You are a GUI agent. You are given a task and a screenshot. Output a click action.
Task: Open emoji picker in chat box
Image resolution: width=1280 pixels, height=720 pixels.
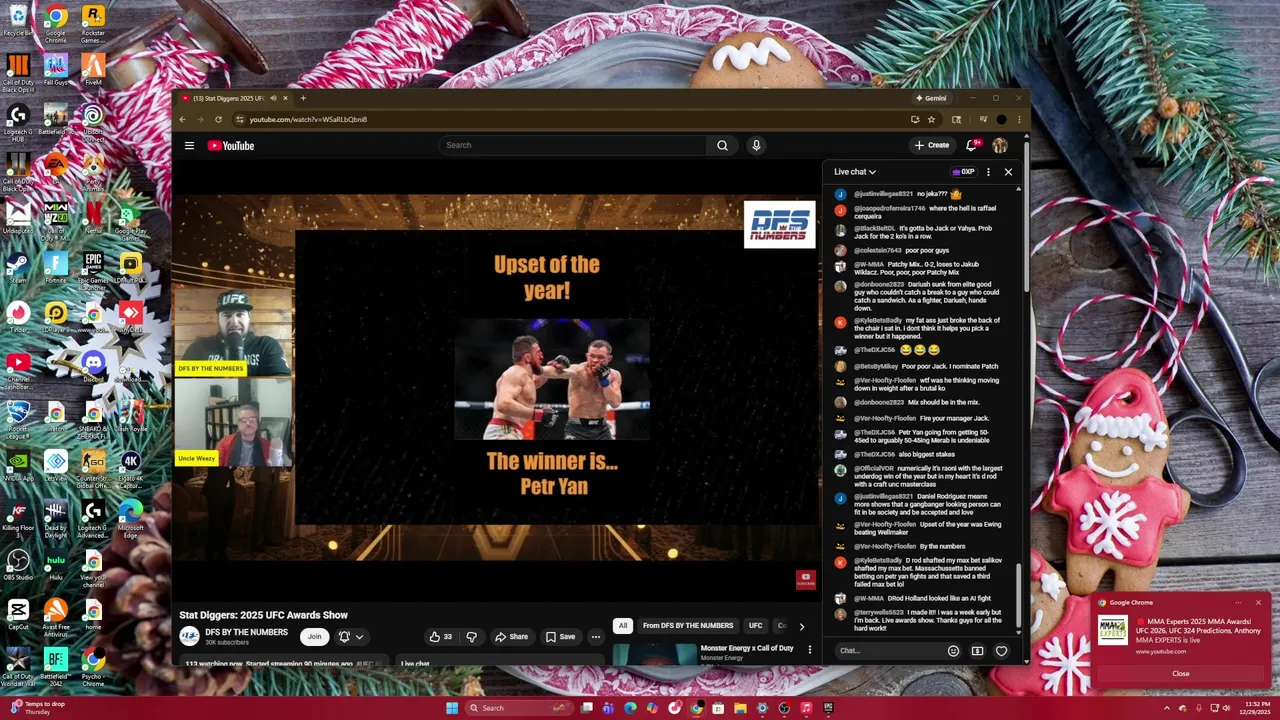click(953, 651)
